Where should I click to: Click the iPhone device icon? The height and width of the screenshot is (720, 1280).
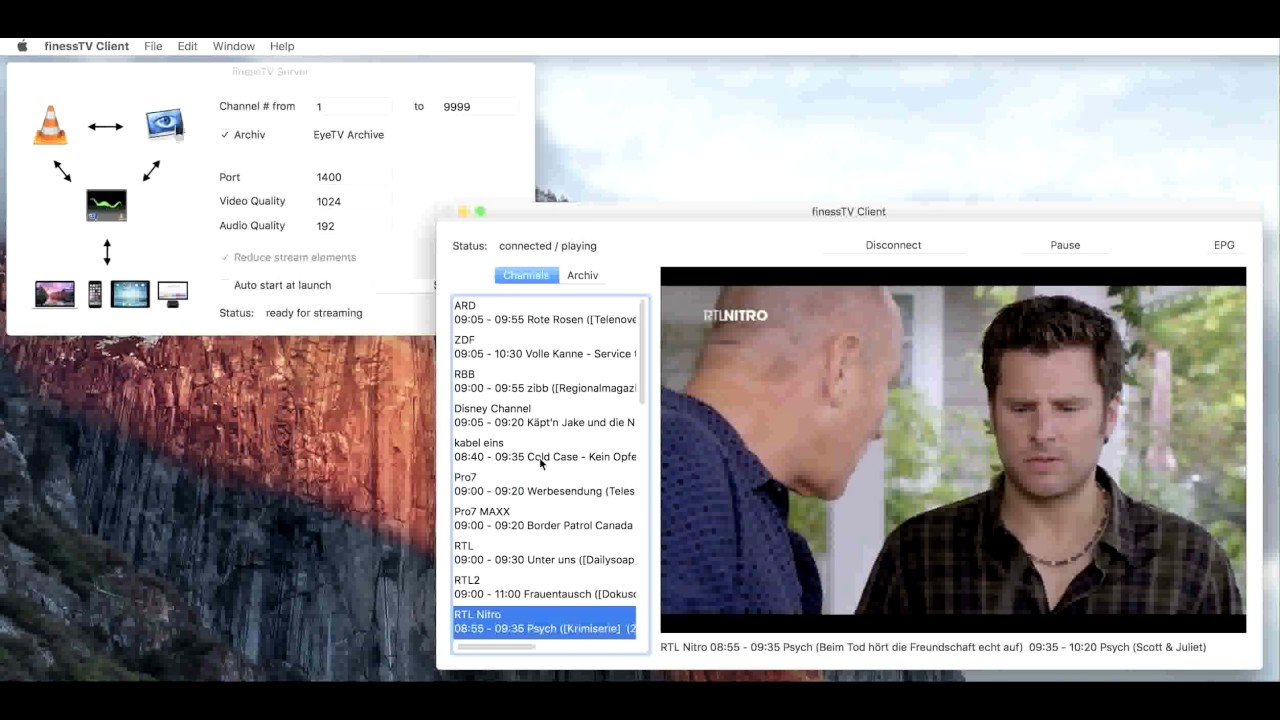click(95, 294)
